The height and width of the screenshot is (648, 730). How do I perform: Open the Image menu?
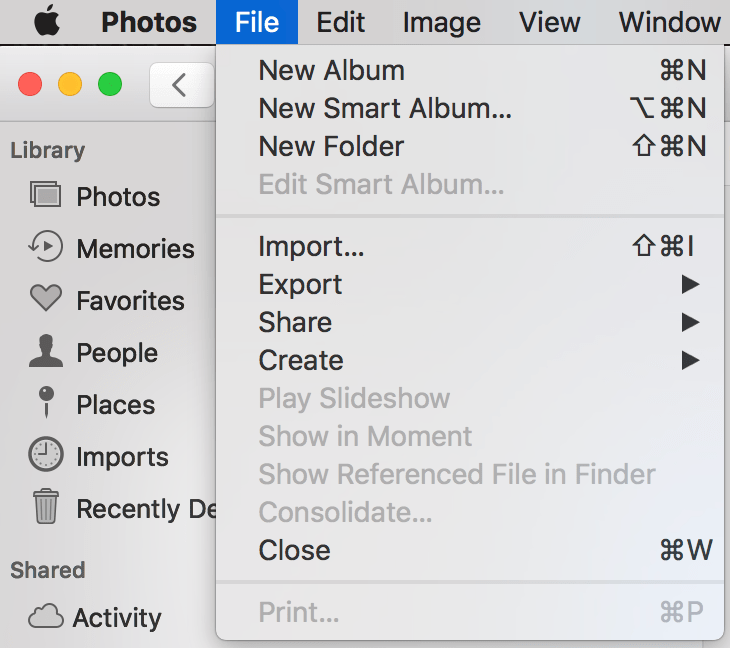click(x=442, y=21)
